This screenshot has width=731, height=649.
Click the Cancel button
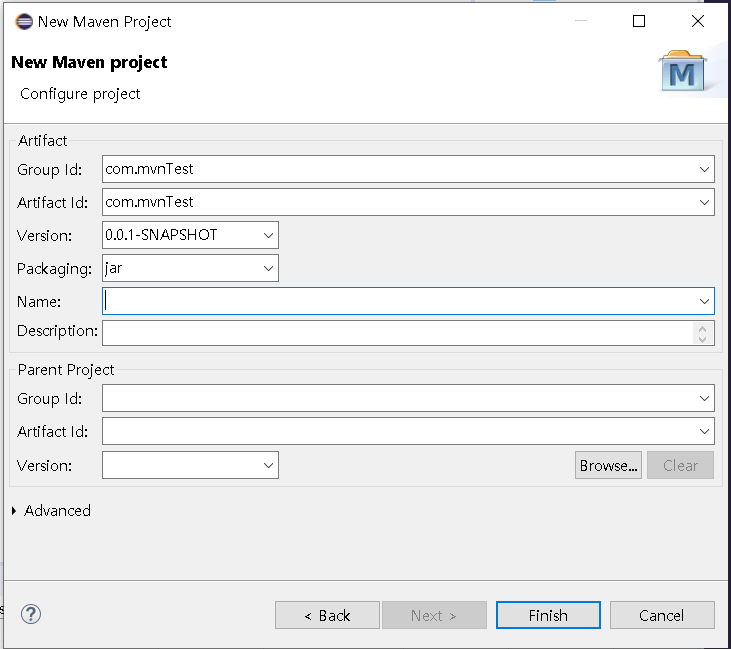[662, 615]
